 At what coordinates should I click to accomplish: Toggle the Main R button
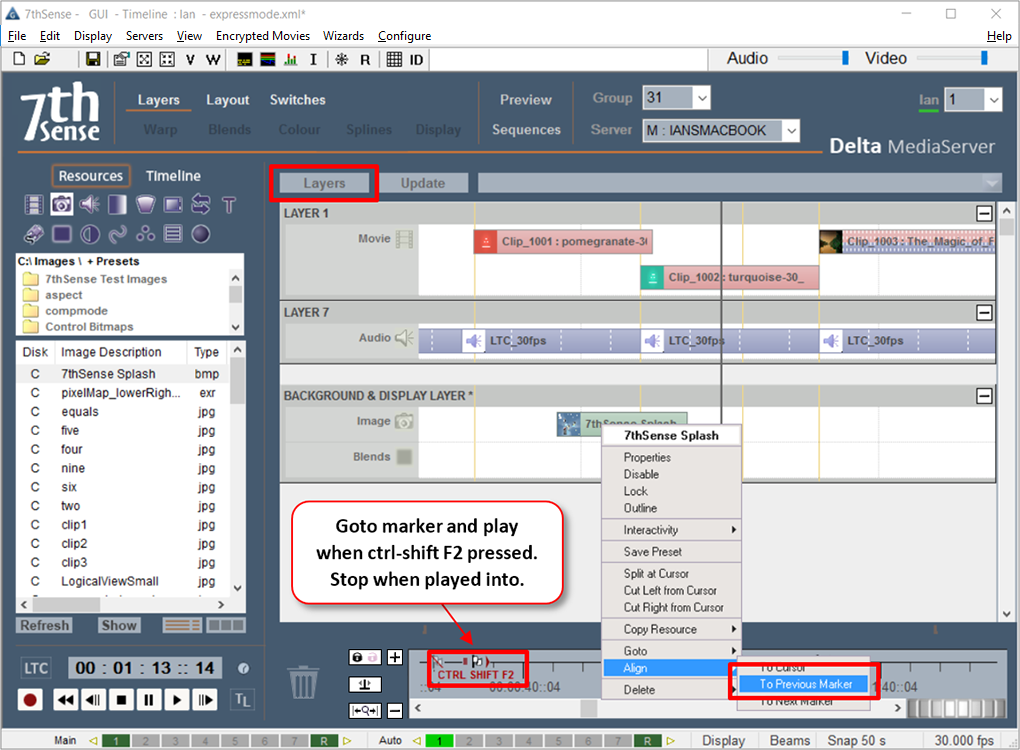point(324,741)
